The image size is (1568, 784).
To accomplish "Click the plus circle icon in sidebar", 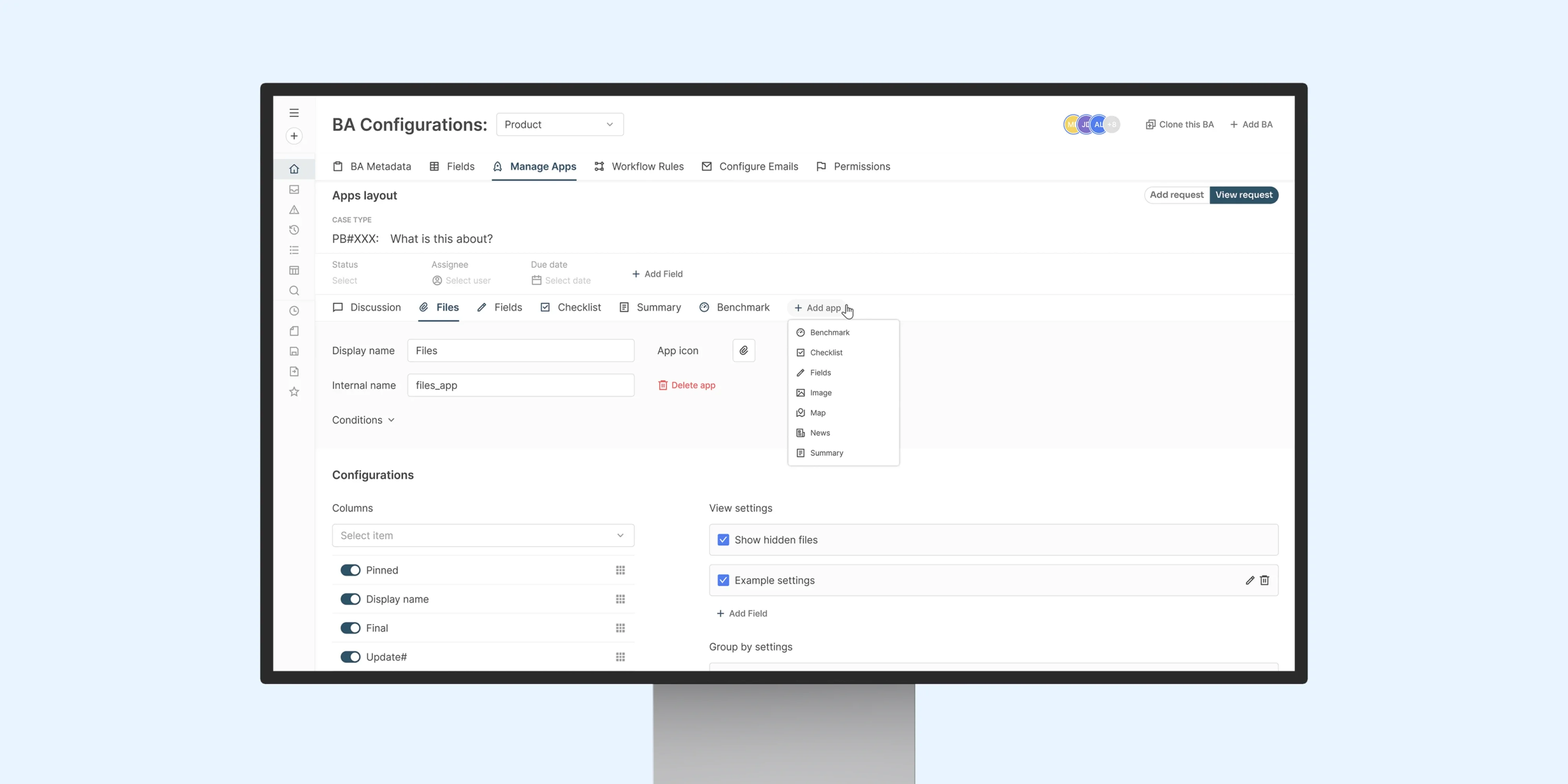I will [x=294, y=136].
